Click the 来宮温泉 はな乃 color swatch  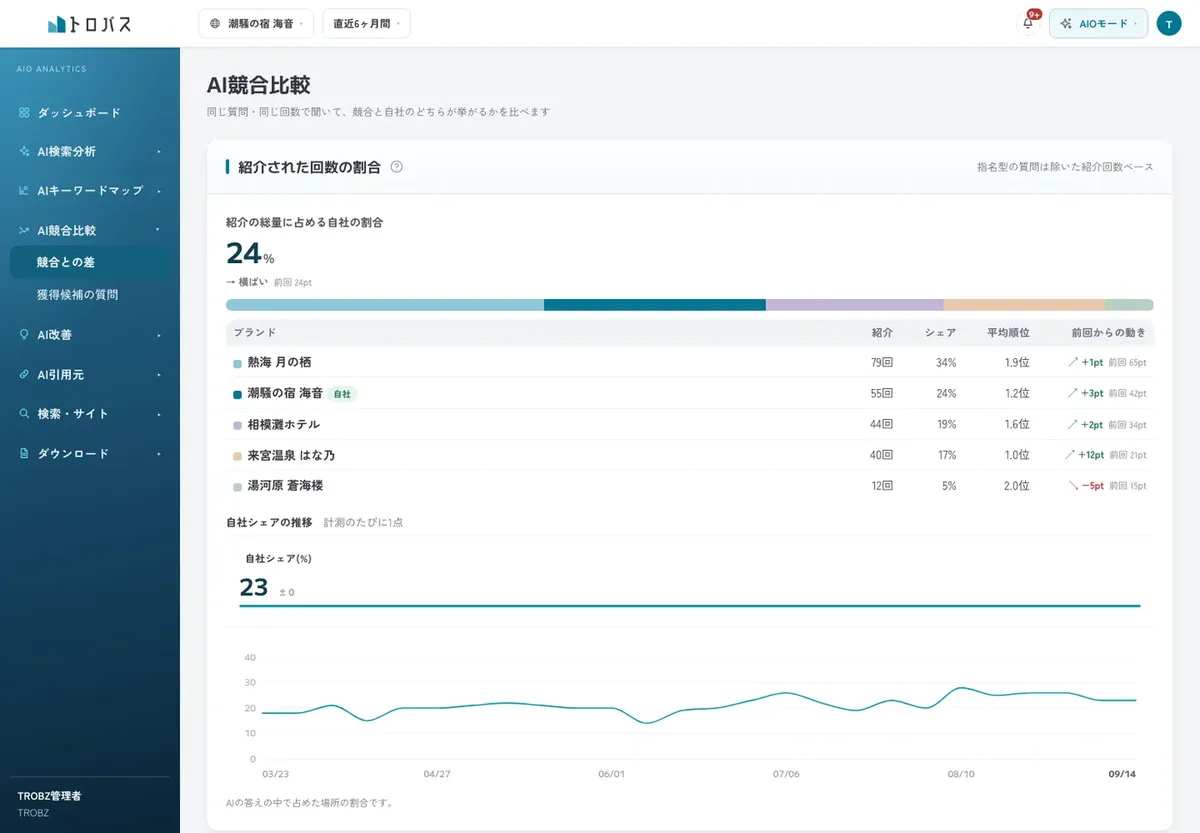pos(237,456)
